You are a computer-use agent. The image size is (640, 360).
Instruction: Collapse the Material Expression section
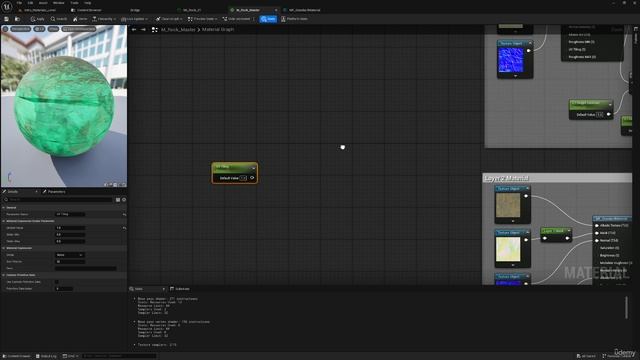4,248
